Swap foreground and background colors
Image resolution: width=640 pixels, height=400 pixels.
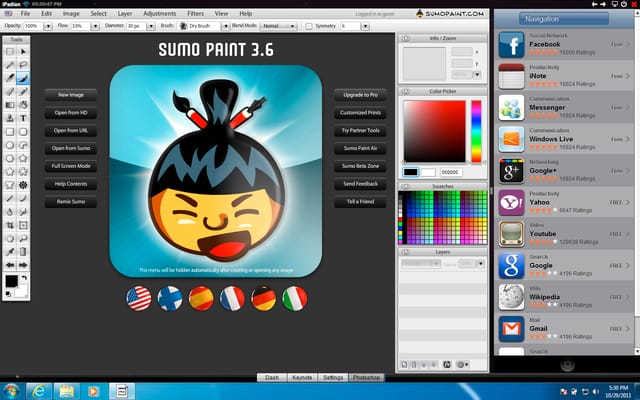(24, 278)
